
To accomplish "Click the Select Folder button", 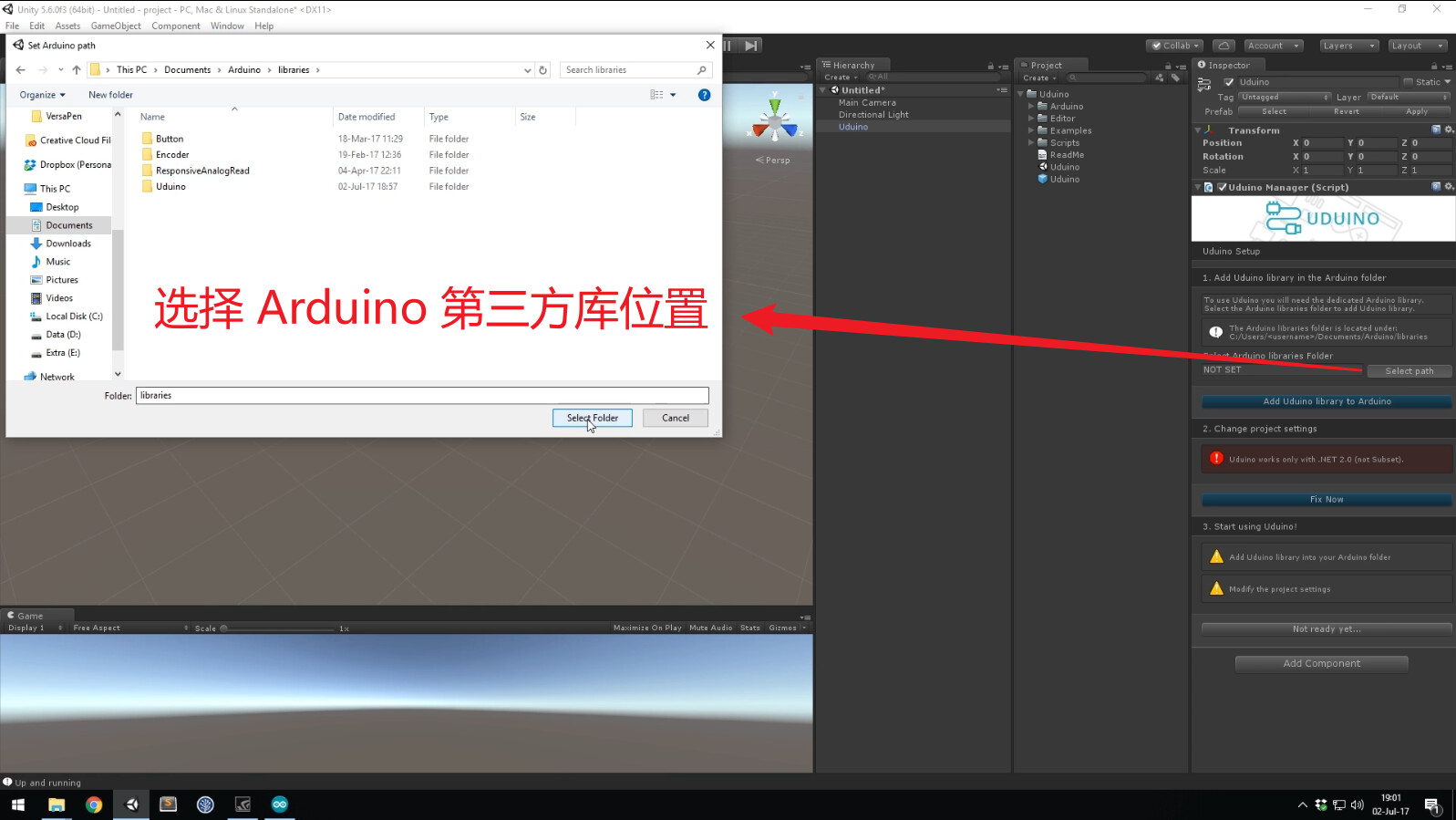I will click(x=593, y=418).
